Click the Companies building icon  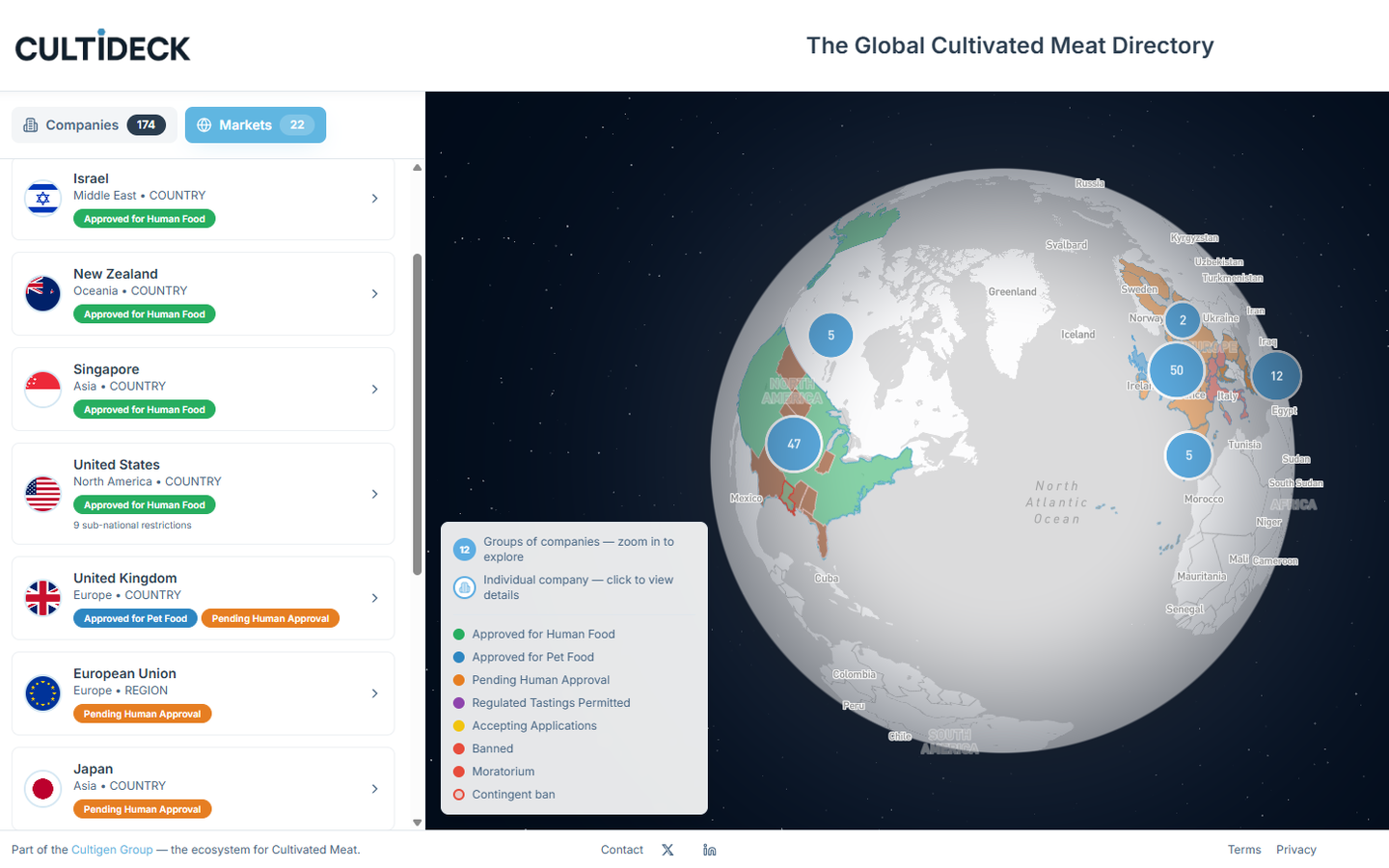31,125
